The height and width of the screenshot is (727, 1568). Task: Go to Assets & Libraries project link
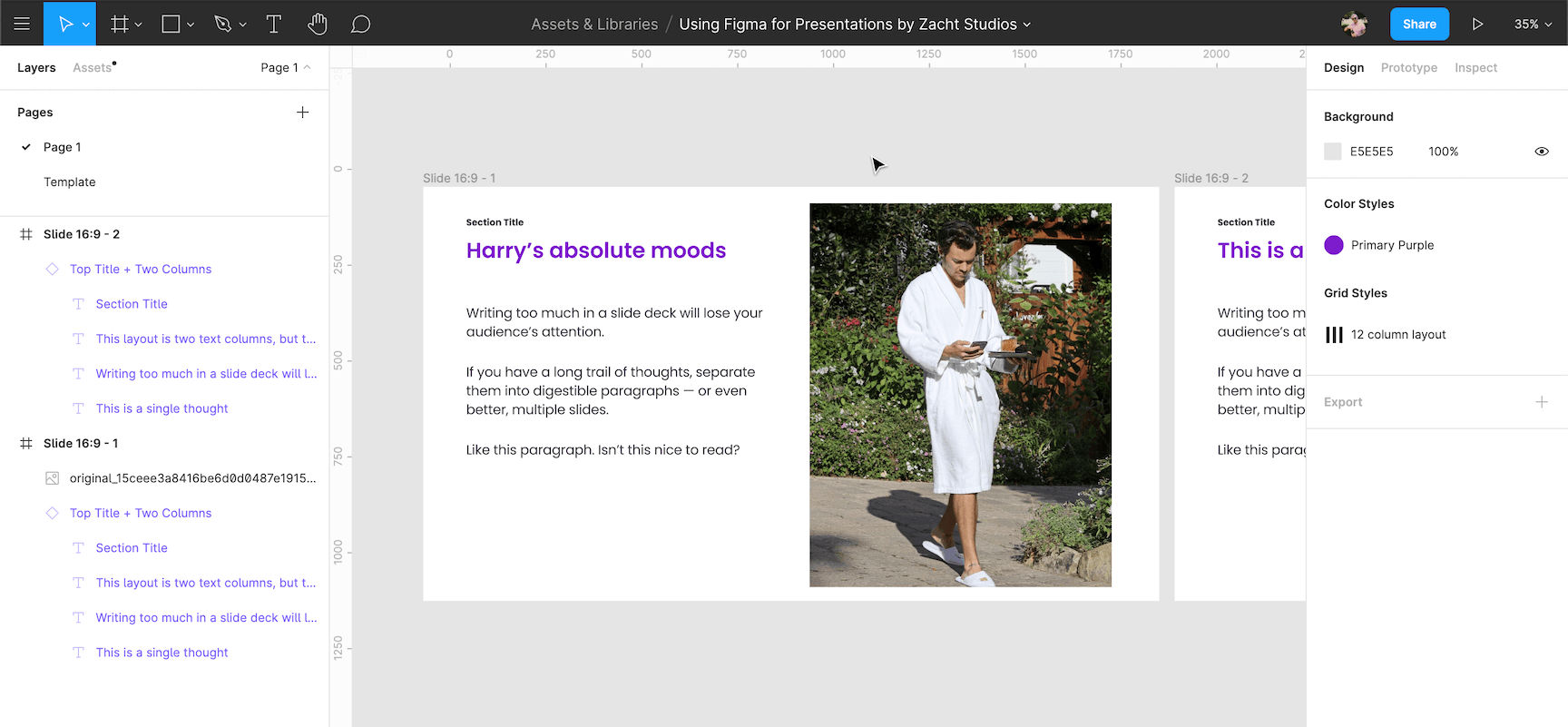[x=594, y=25]
